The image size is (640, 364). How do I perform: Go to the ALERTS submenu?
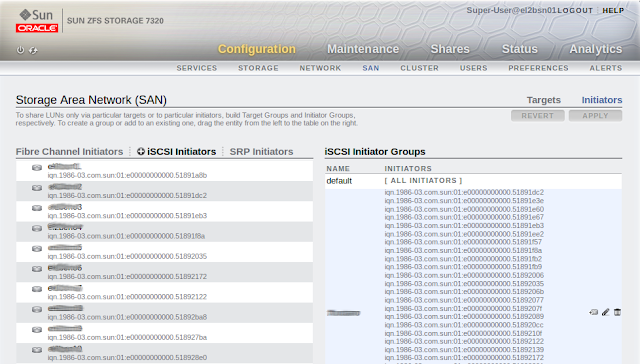point(606,68)
